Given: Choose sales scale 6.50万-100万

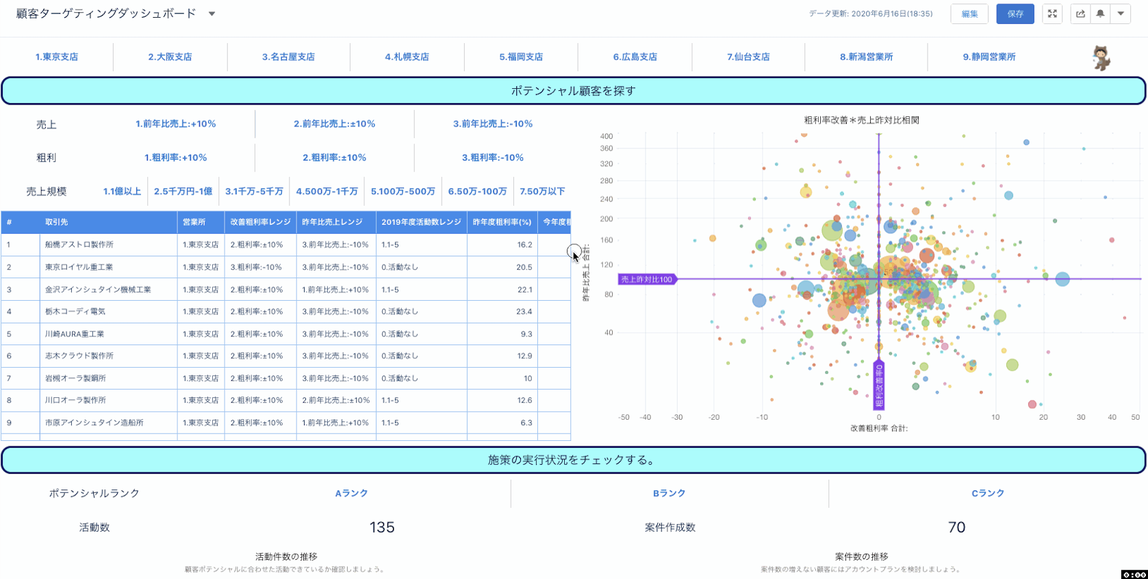Looking at the screenshot, I should 477,192.
